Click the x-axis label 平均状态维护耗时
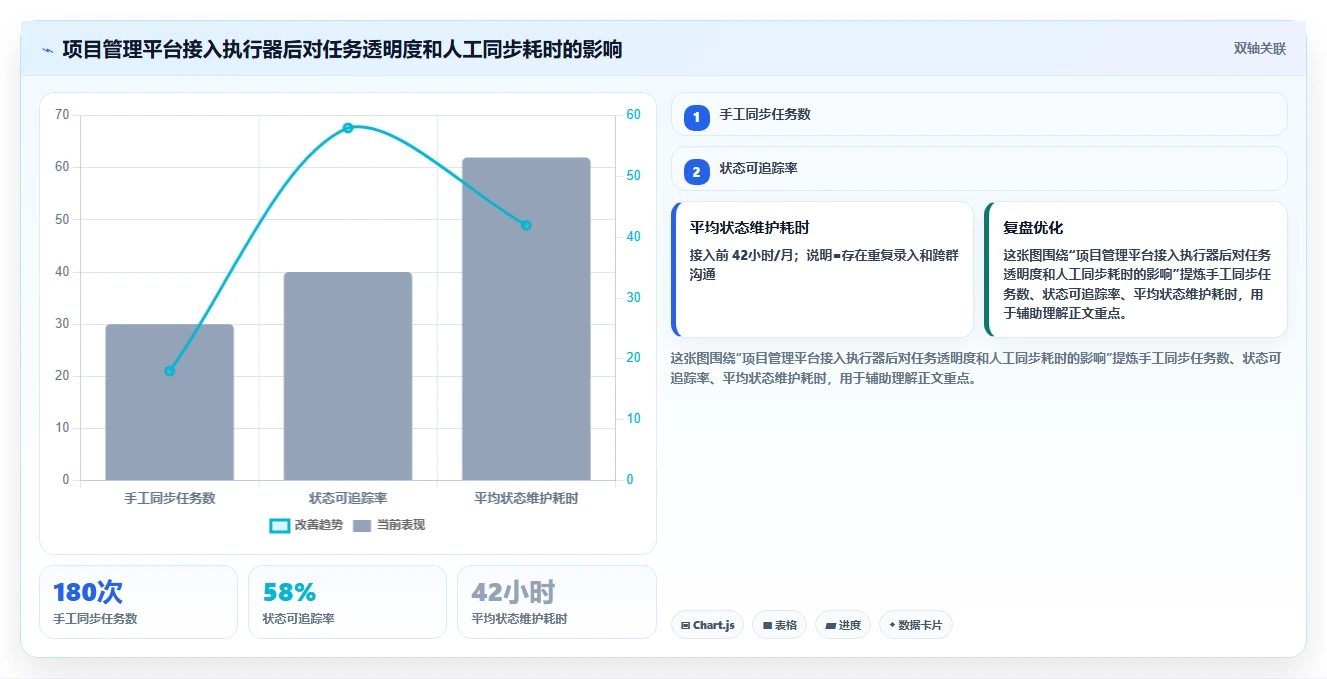Viewport: 1327px width, 679px height. (526, 498)
